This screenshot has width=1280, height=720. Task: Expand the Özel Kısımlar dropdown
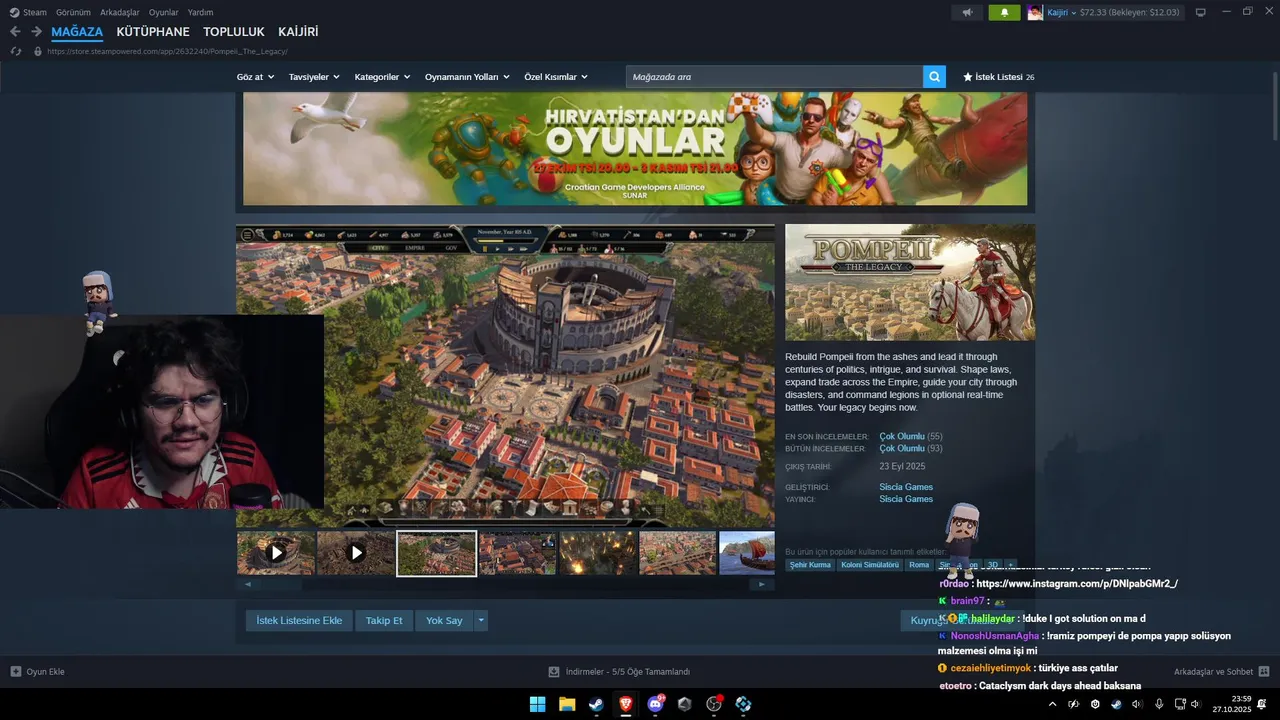(556, 77)
